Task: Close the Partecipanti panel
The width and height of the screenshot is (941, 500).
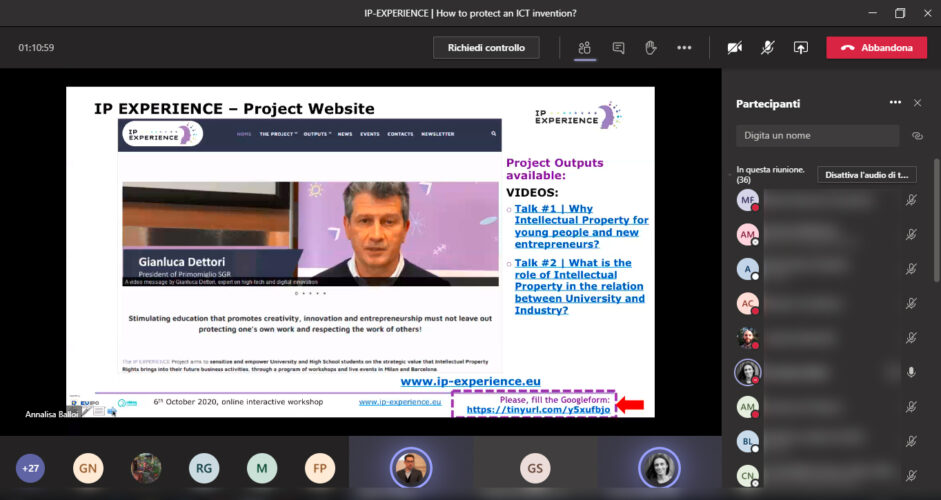Action: coord(917,103)
